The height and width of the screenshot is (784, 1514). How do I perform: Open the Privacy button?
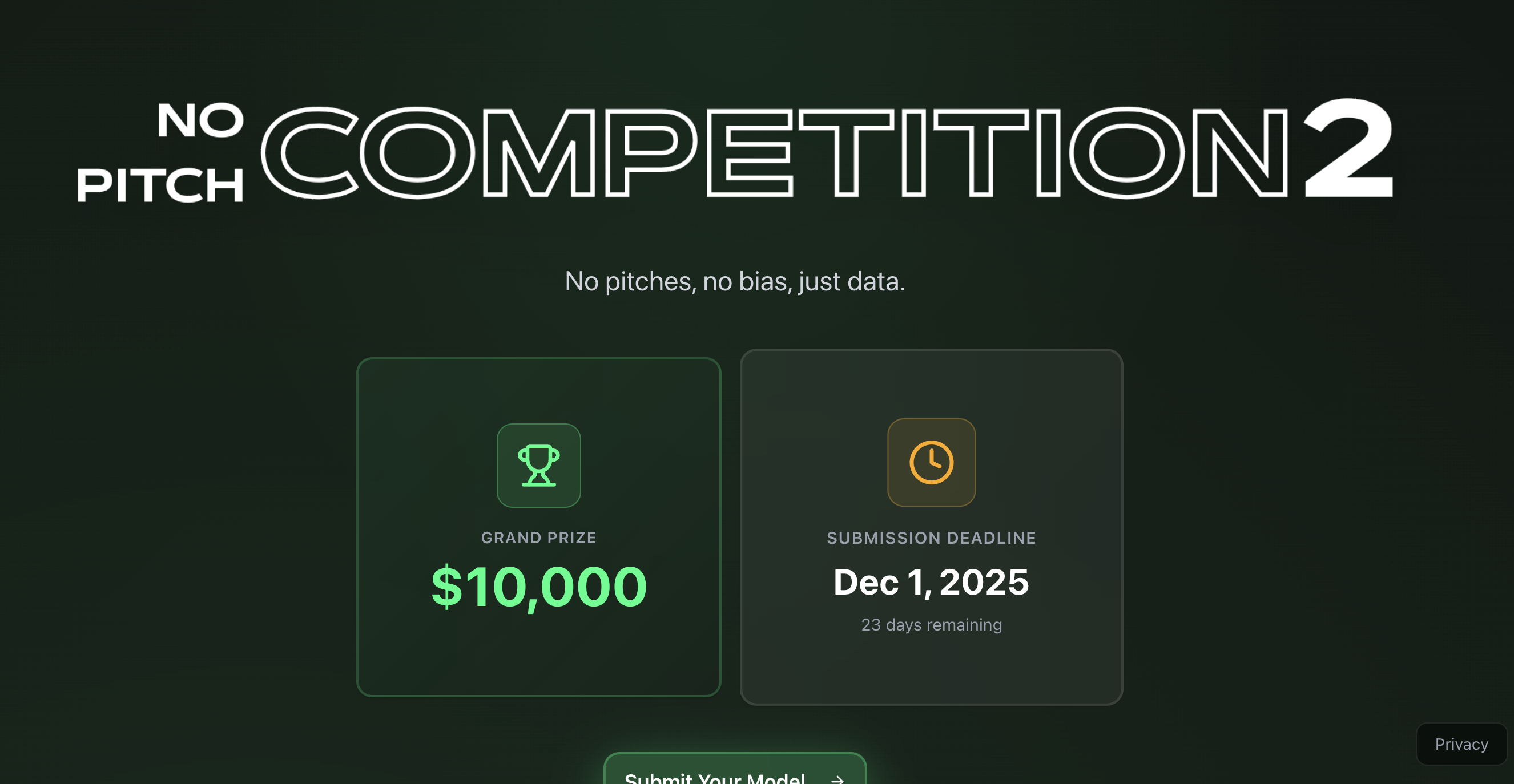click(x=1461, y=744)
